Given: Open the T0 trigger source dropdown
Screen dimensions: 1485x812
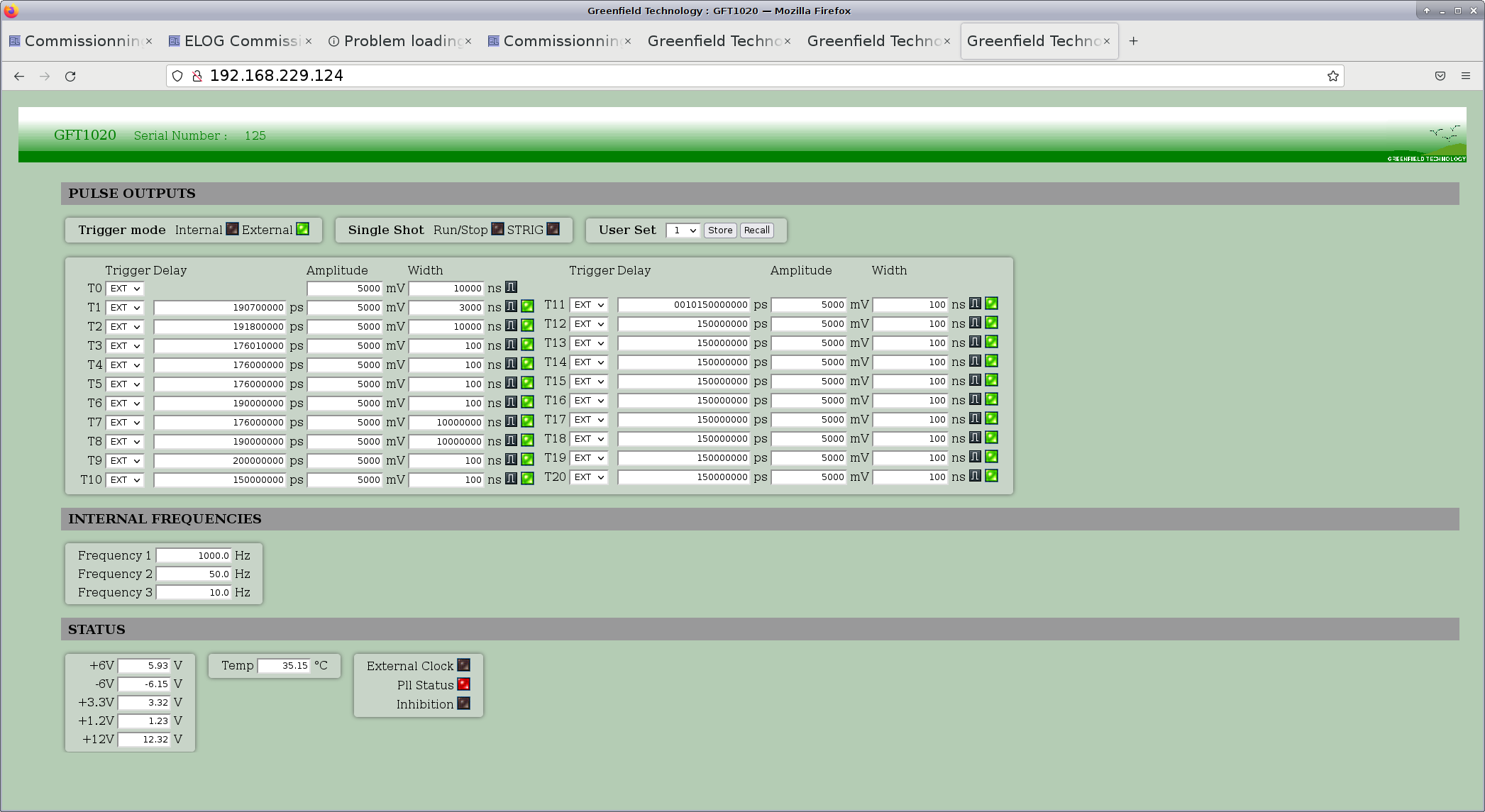Looking at the screenshot, I should 125,289.
